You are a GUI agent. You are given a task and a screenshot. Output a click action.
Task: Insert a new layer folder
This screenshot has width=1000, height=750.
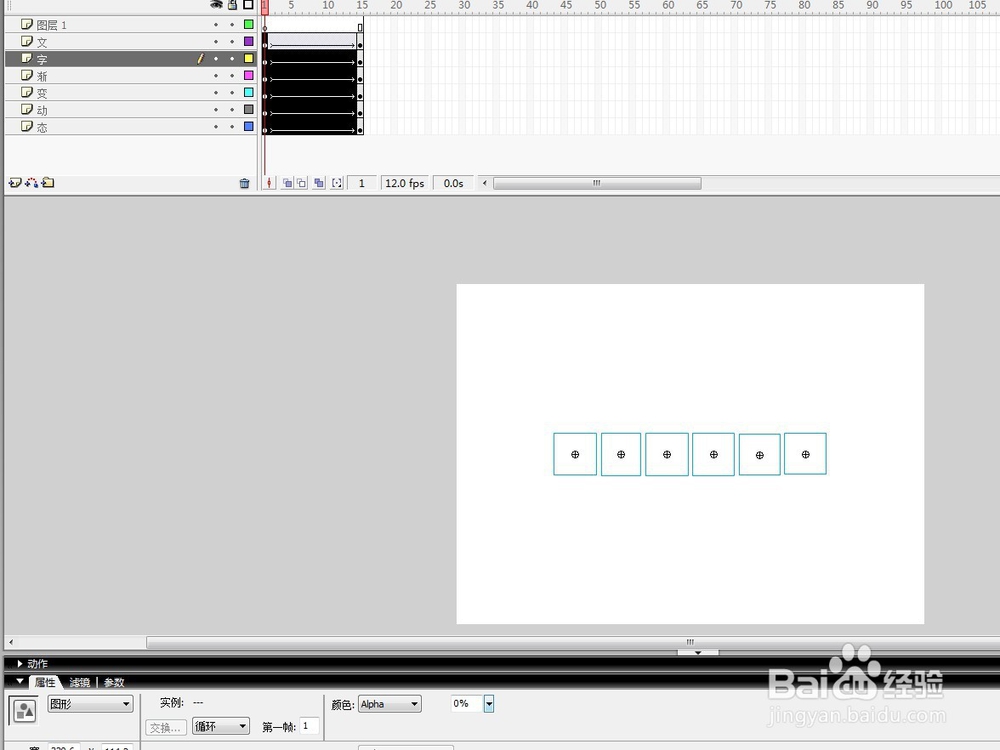pyautogui.click(x=48, y=183)
